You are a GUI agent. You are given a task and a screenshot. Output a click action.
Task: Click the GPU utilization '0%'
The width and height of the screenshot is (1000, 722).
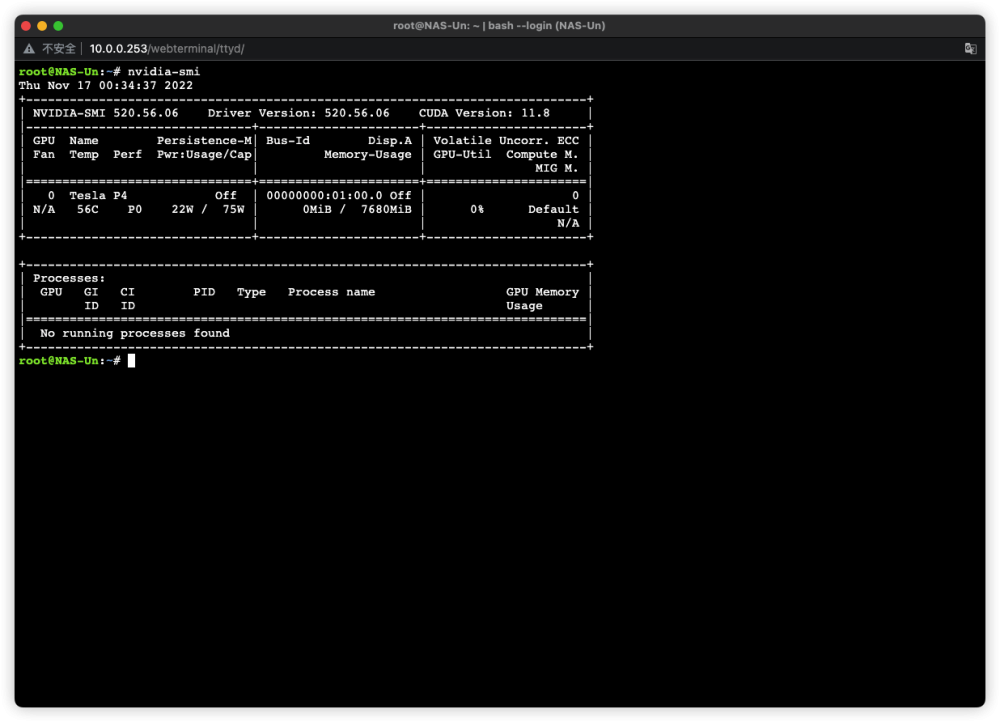(x=477, y=209)
